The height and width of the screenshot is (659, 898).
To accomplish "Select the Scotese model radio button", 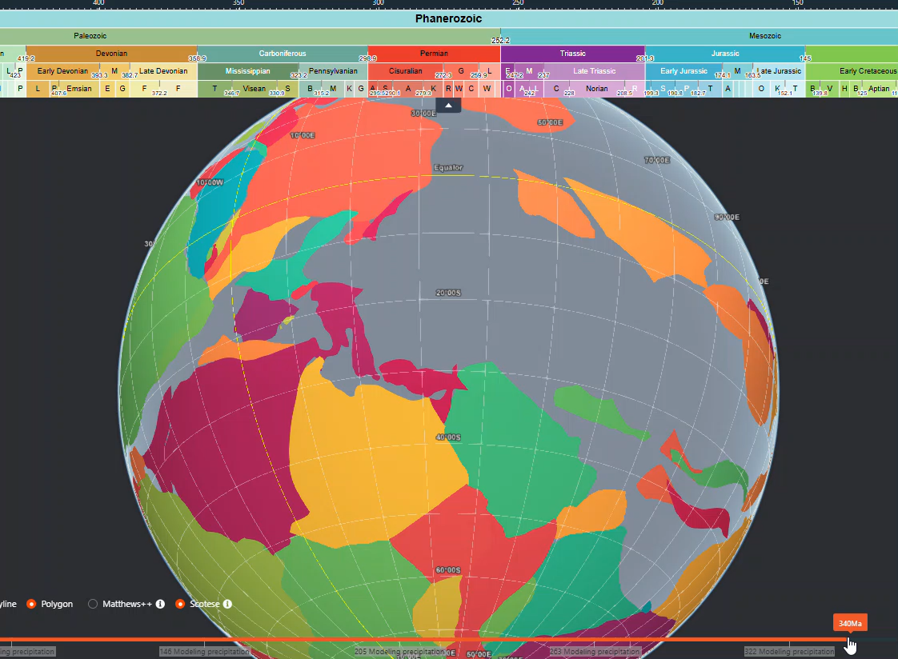I will pos(180,604).
